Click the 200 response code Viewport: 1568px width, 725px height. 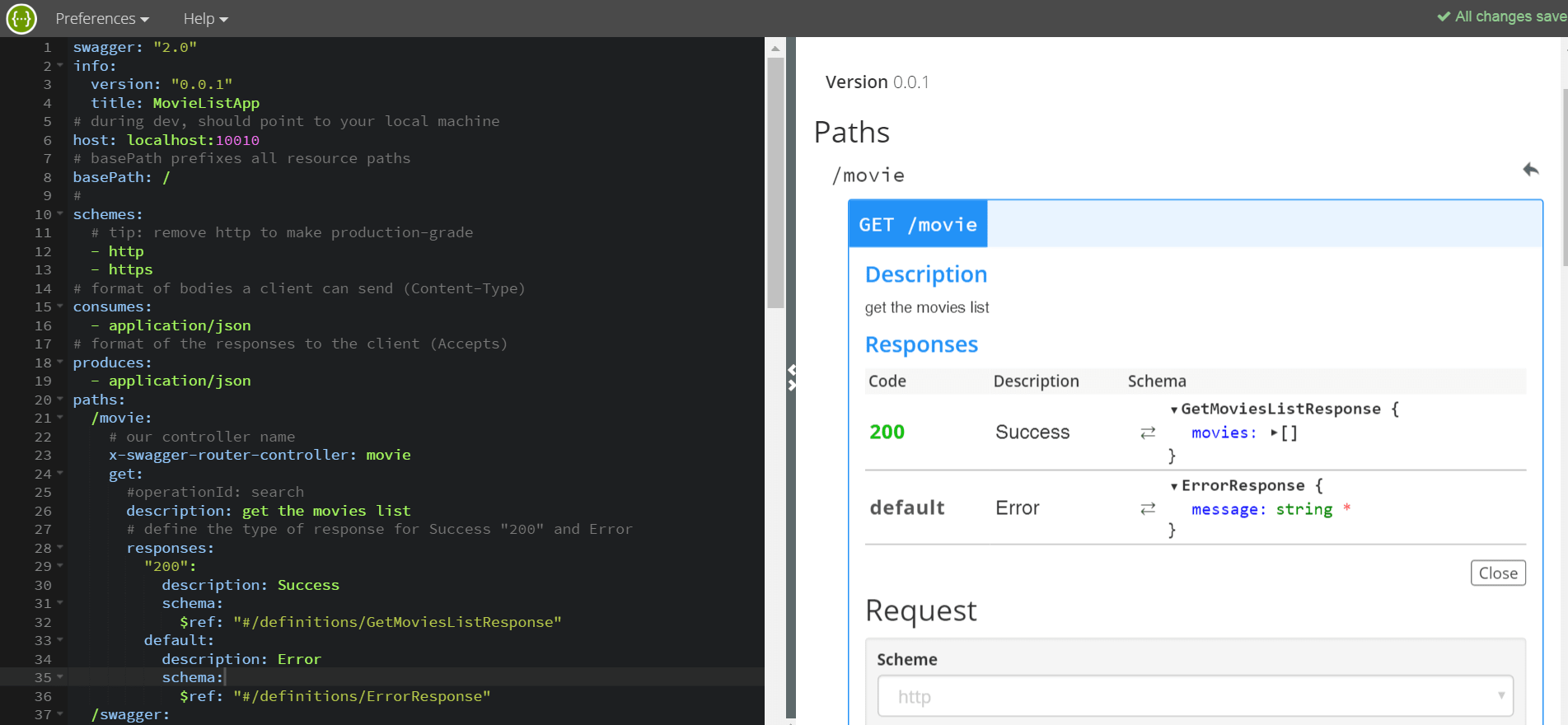[x=887, y=433]
